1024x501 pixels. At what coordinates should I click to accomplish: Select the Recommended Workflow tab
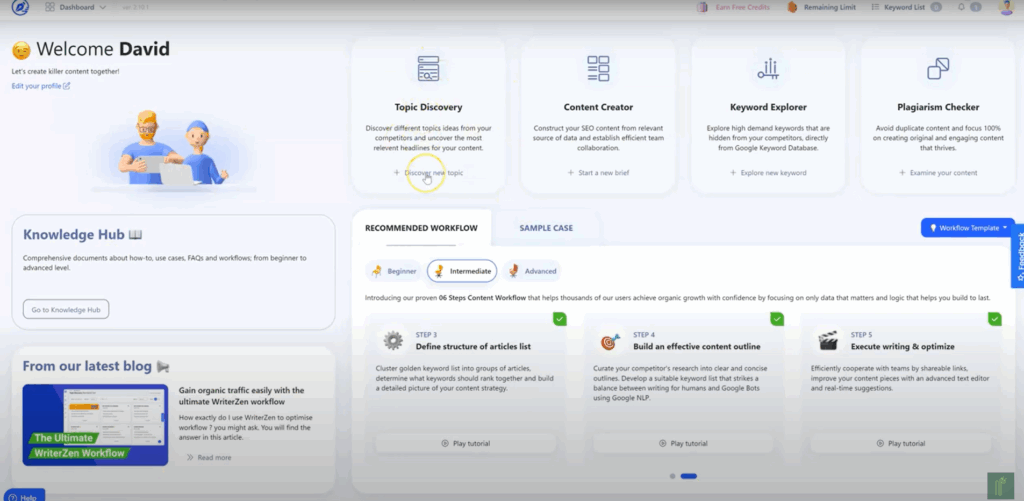pos(421,228)
